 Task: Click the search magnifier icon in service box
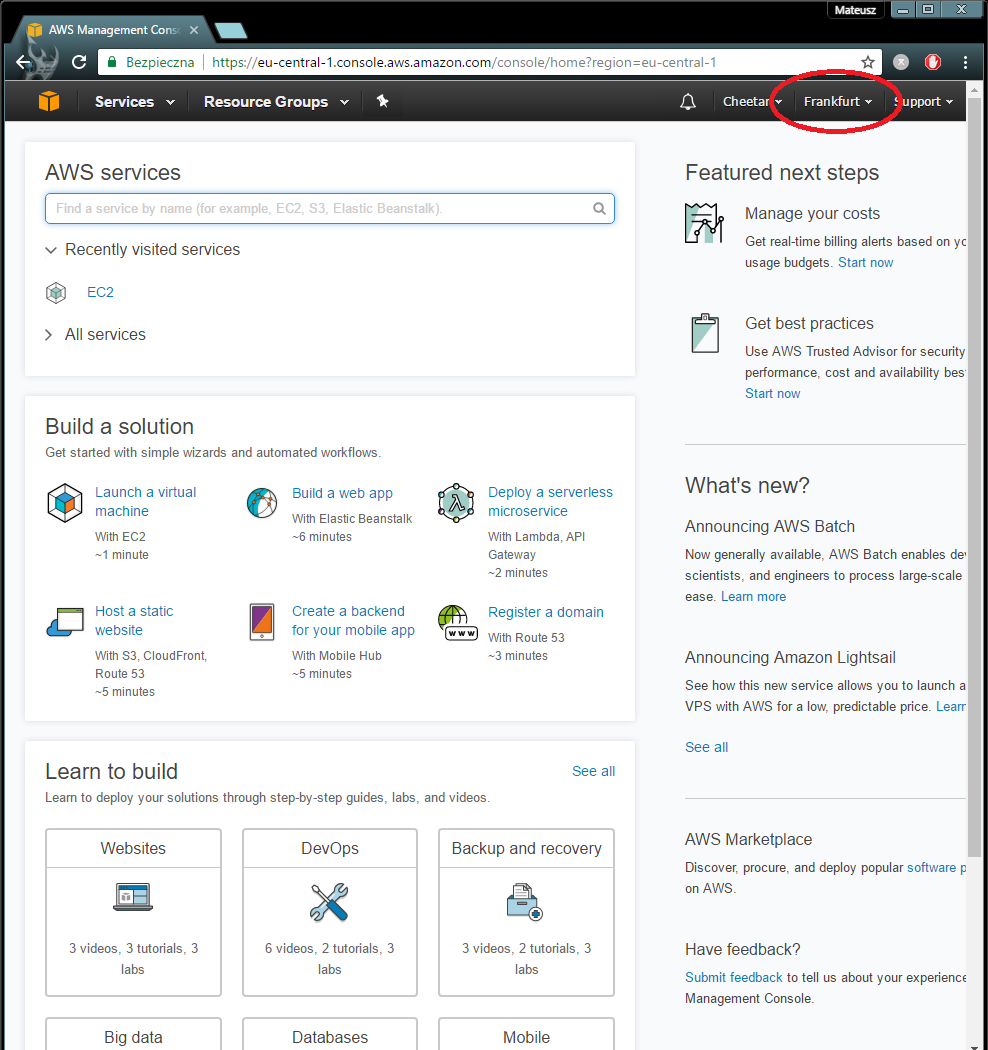[x=599, y=208]
